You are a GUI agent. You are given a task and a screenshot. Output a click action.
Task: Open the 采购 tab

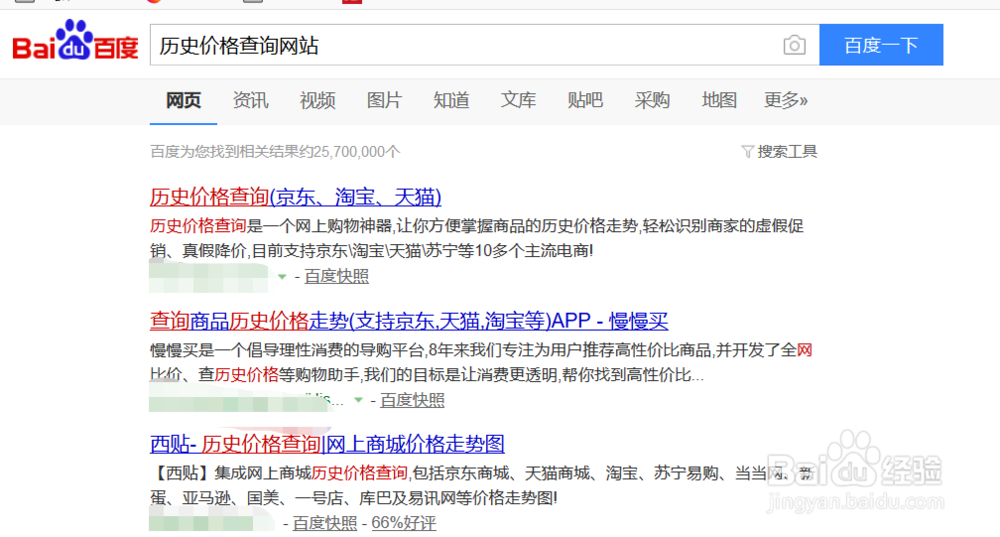[x=652, y=100]
